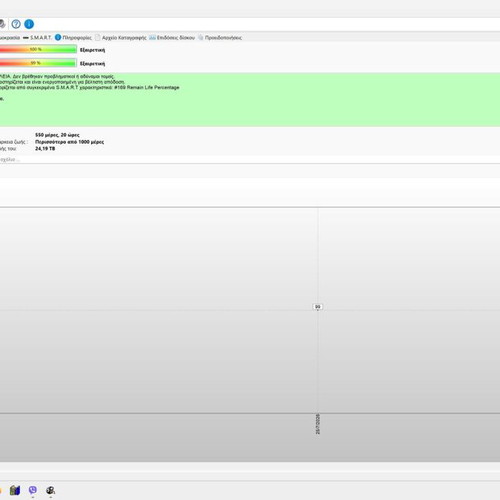Image resolution: width=500 pixels, height=500 pixels.
Task: Click the green-blue building taskbar icon
Action: (15, 490)
